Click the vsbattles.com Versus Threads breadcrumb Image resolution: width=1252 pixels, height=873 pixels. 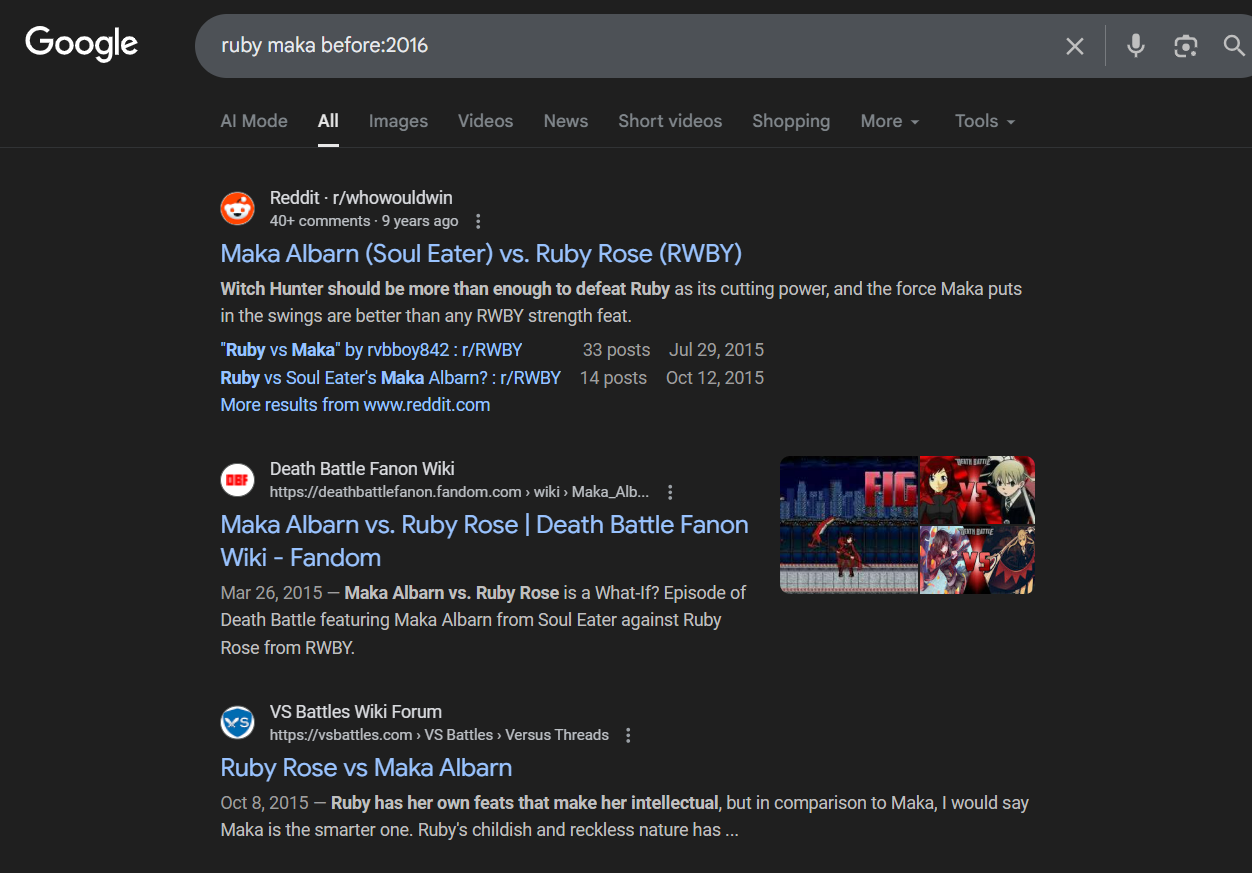pyautogui.click(x=439, y=735)
